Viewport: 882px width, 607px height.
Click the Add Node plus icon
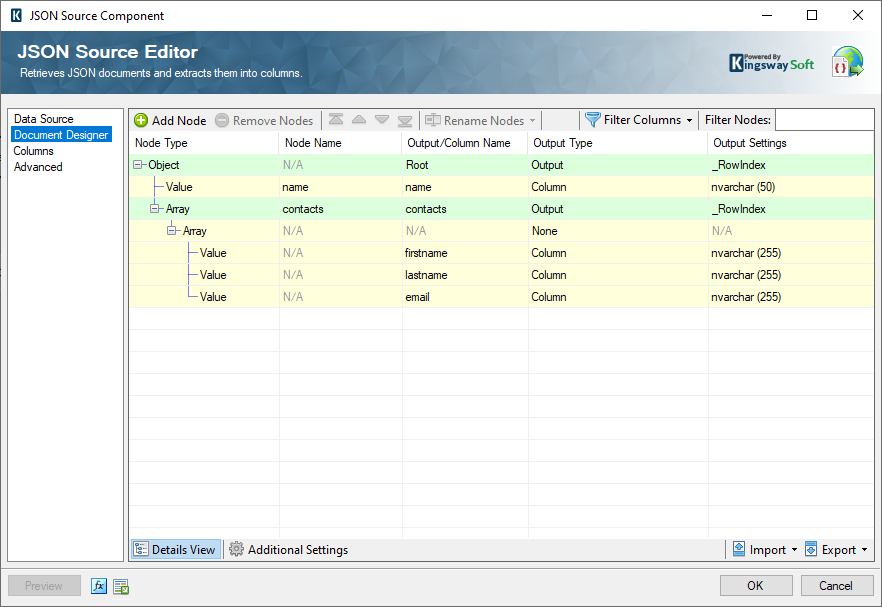pyautogui.click(x=143, y=120)
